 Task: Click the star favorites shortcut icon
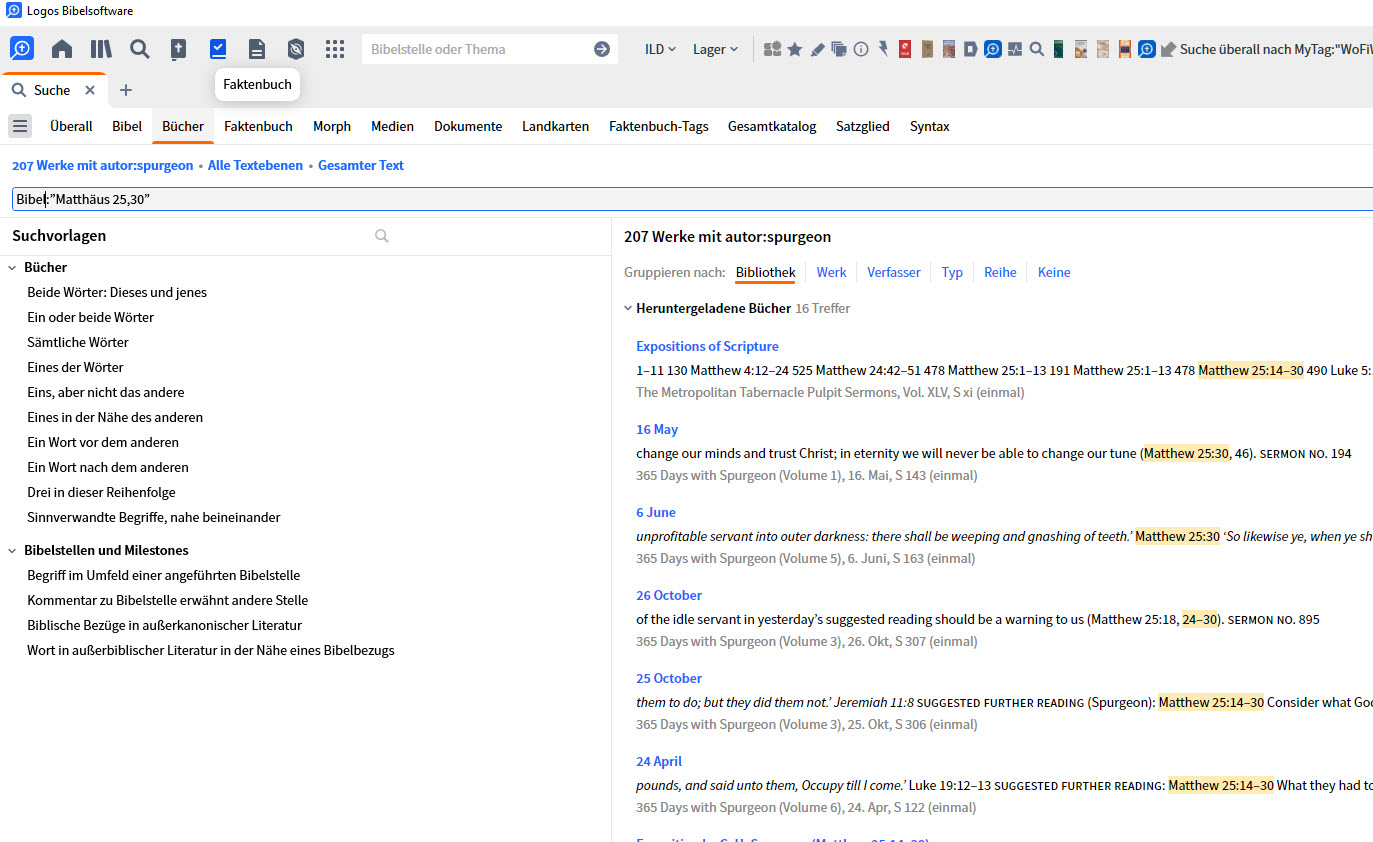pyautogui.click(x=795, y=49)
